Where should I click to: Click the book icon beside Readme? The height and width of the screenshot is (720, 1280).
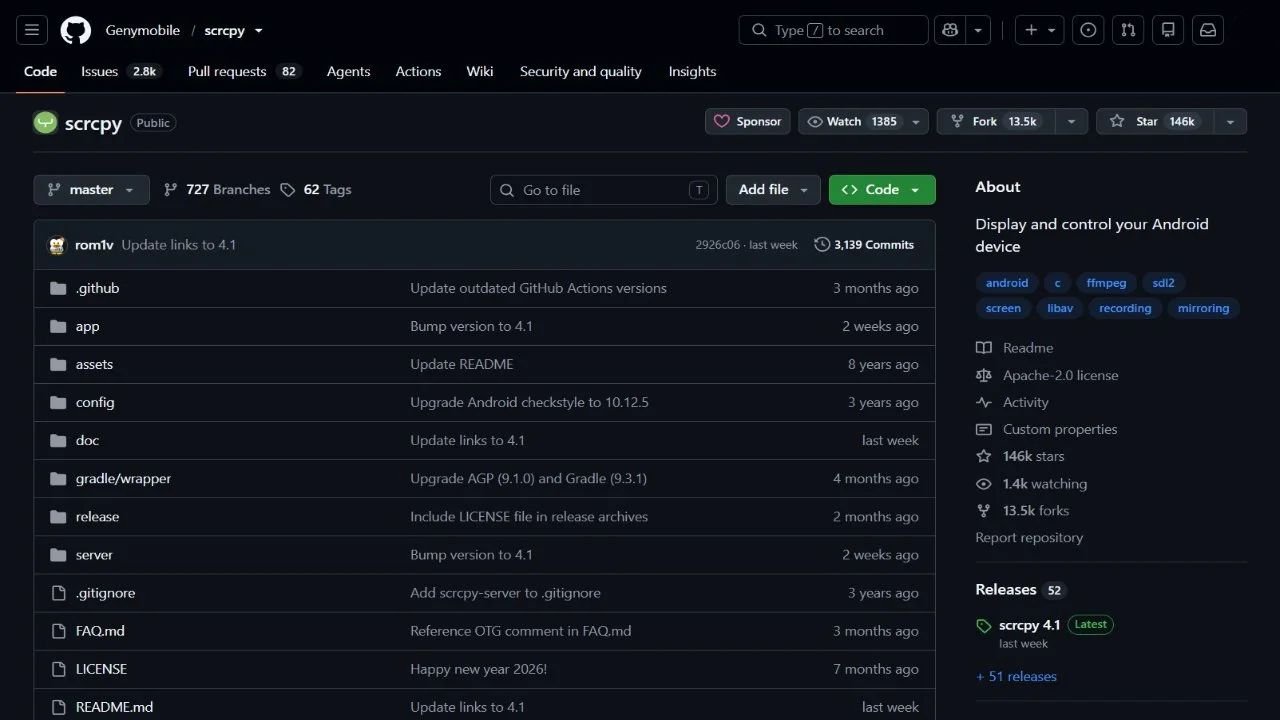click(x=984, y=348)
